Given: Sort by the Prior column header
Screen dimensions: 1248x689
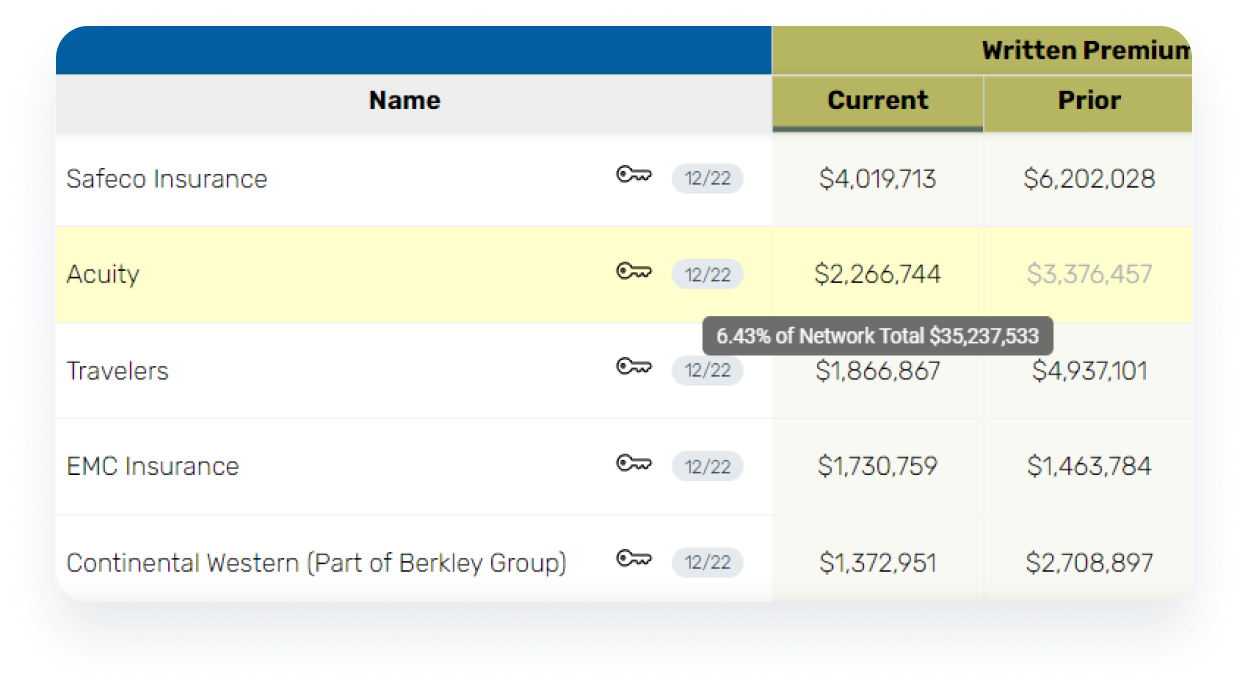Looking at the screenshot, I should click(x=1088, y=101).
